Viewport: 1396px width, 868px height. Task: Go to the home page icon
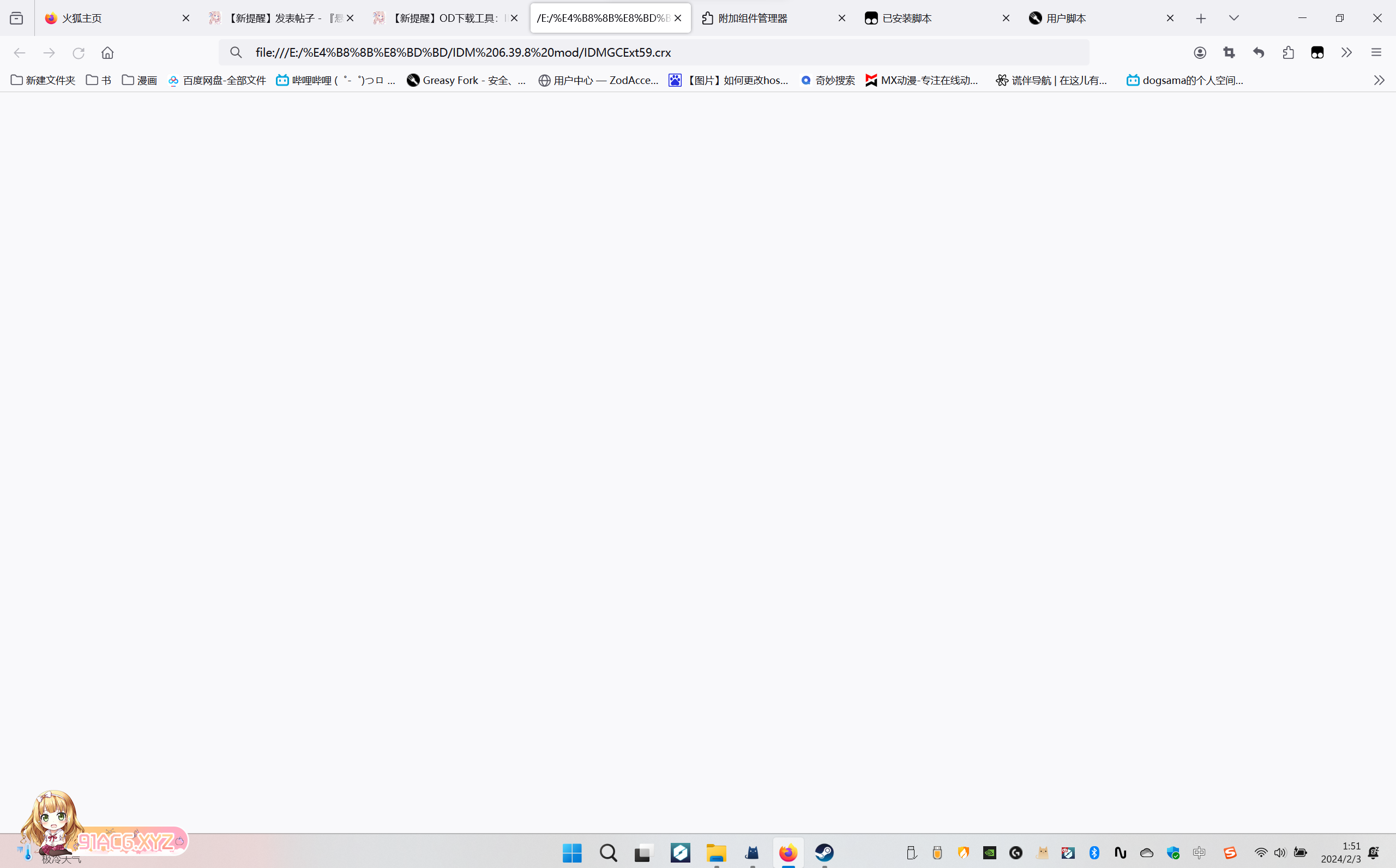(x=107, y=53)
